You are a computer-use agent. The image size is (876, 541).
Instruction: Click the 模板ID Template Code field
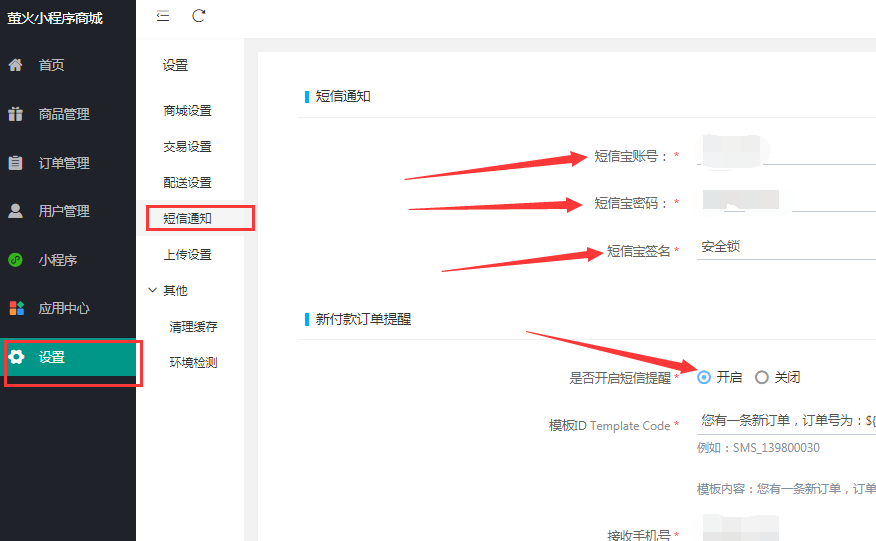tap(785, 421)
